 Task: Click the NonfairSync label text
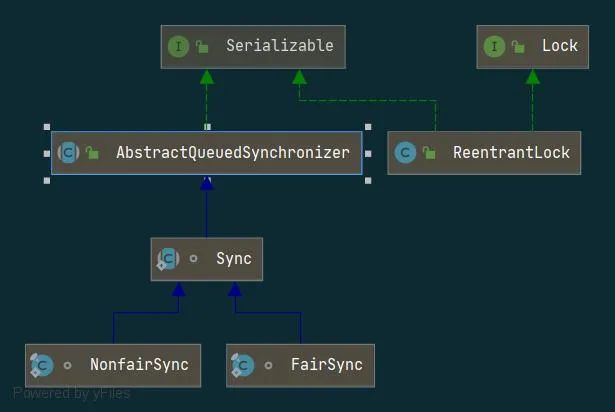click(x=139, y=365)
